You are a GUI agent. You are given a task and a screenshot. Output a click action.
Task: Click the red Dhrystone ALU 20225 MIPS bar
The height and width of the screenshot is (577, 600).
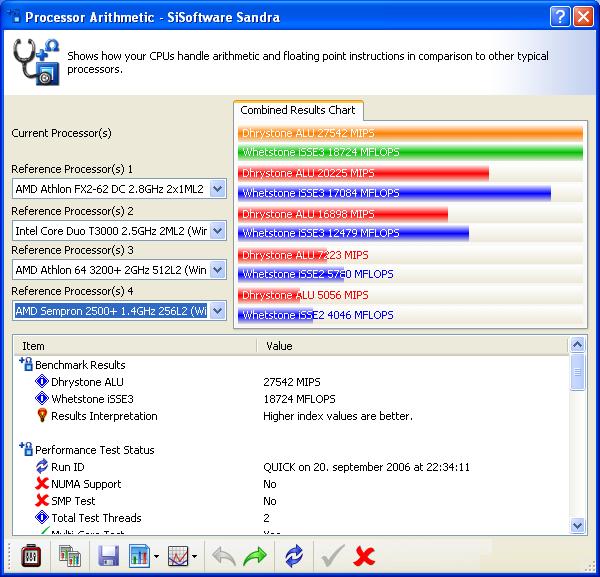click(x=363, y=173)
